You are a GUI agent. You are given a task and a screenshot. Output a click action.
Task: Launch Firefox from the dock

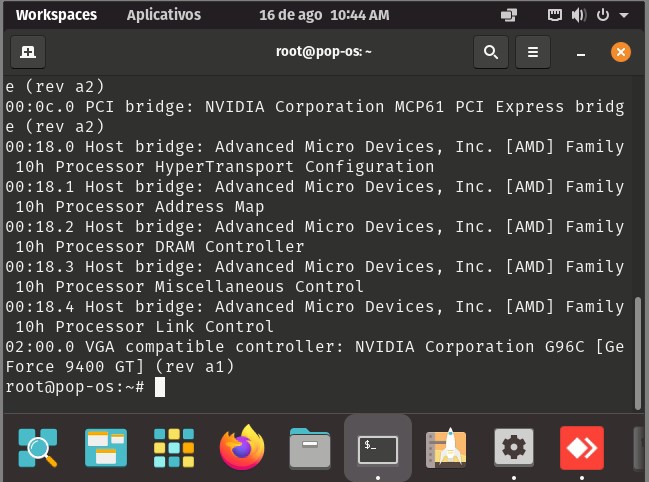coord(242,448)
